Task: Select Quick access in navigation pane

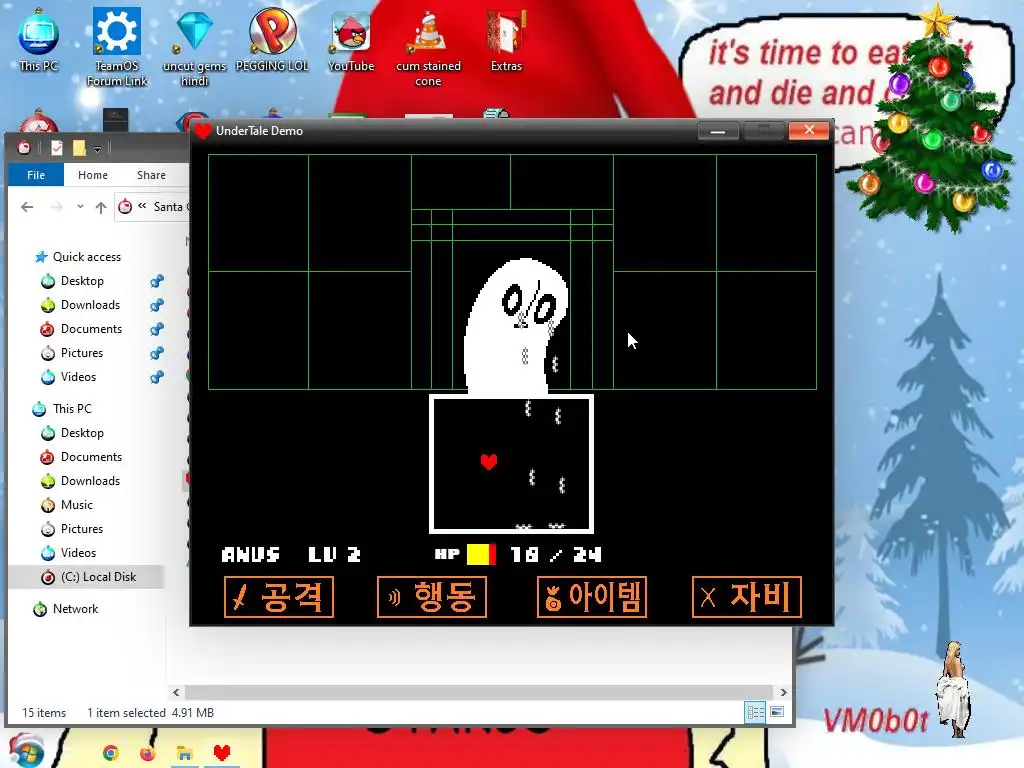Action: click(86, 257)
